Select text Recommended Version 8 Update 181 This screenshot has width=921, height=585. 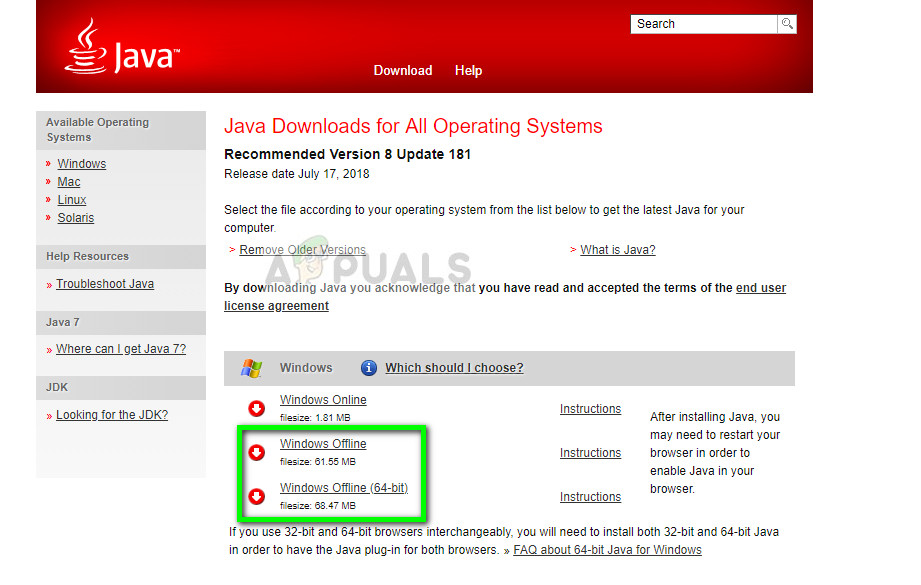(348, 154)
